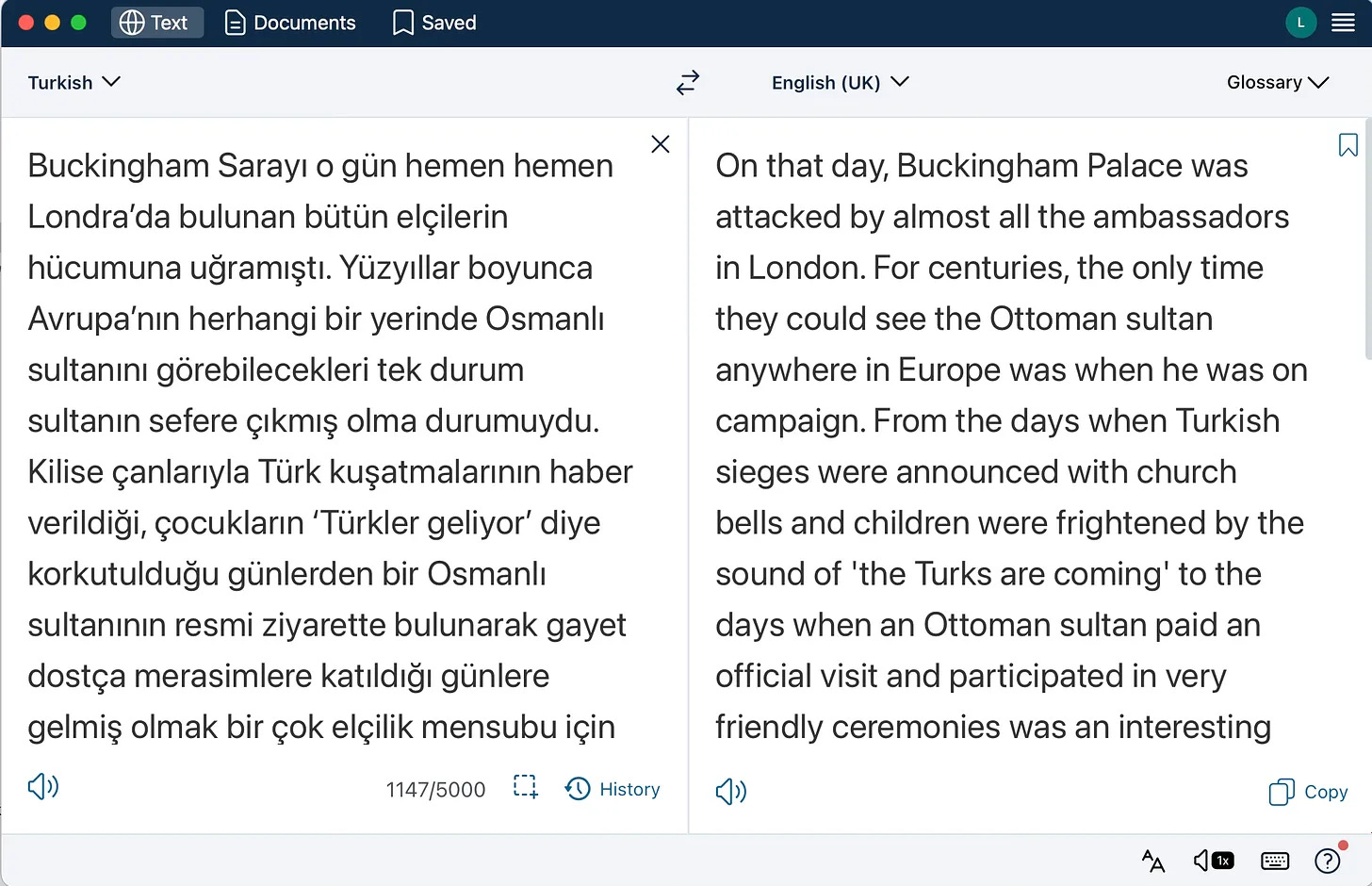The height and width of the screenshot is (886, 1372).
Task: Open the text size settings
Action: click(1152, 861)
